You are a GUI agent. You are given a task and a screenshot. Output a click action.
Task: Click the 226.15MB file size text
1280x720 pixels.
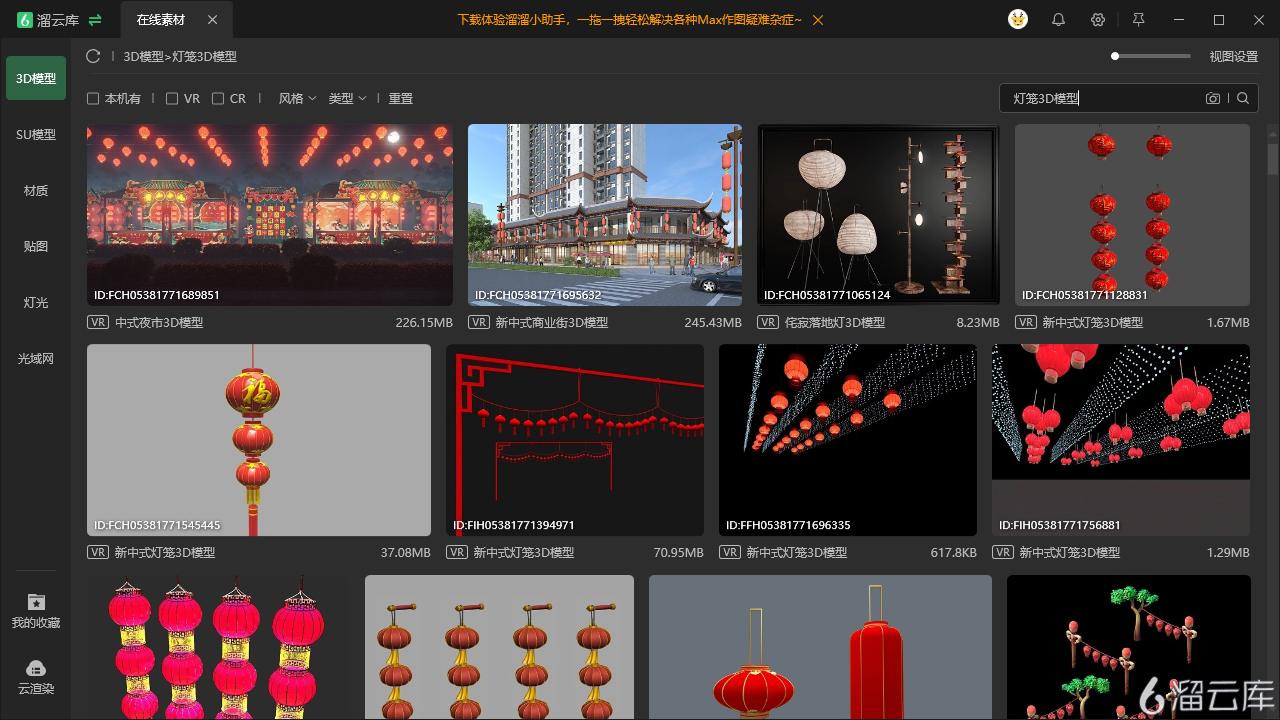tap(424, 322)
